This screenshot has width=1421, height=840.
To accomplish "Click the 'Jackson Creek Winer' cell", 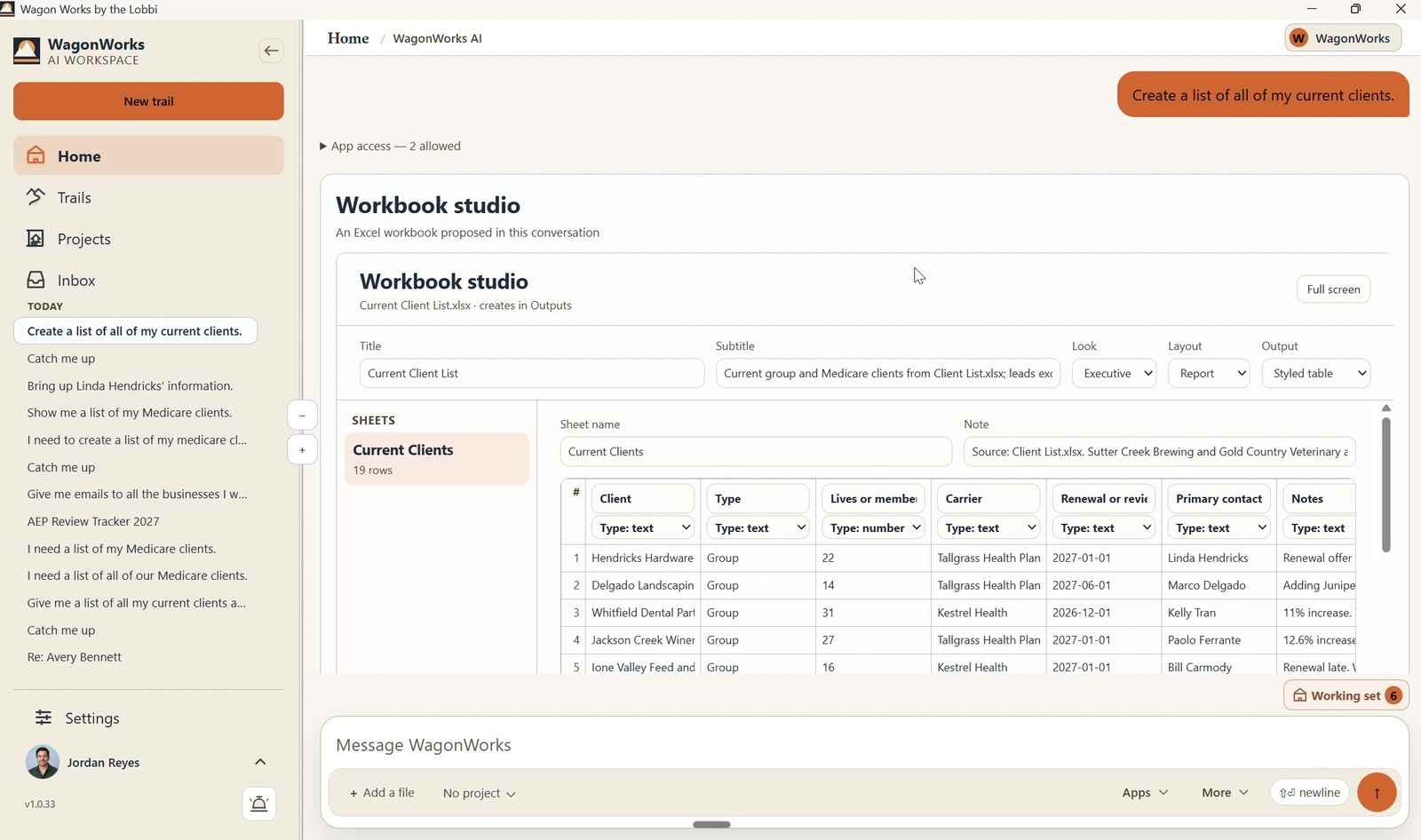I will (x=642, y=639).
